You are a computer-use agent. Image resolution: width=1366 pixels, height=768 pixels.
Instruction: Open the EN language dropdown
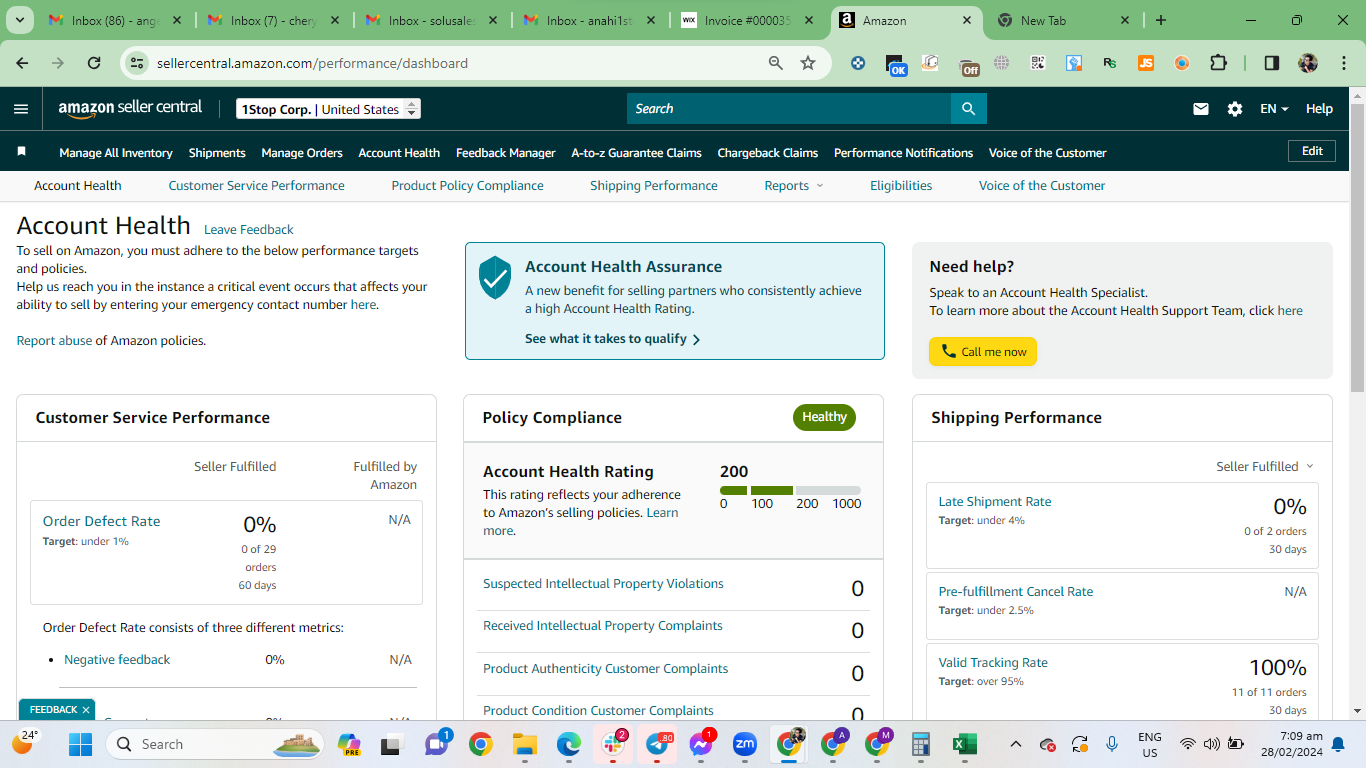click(1274, 109)
